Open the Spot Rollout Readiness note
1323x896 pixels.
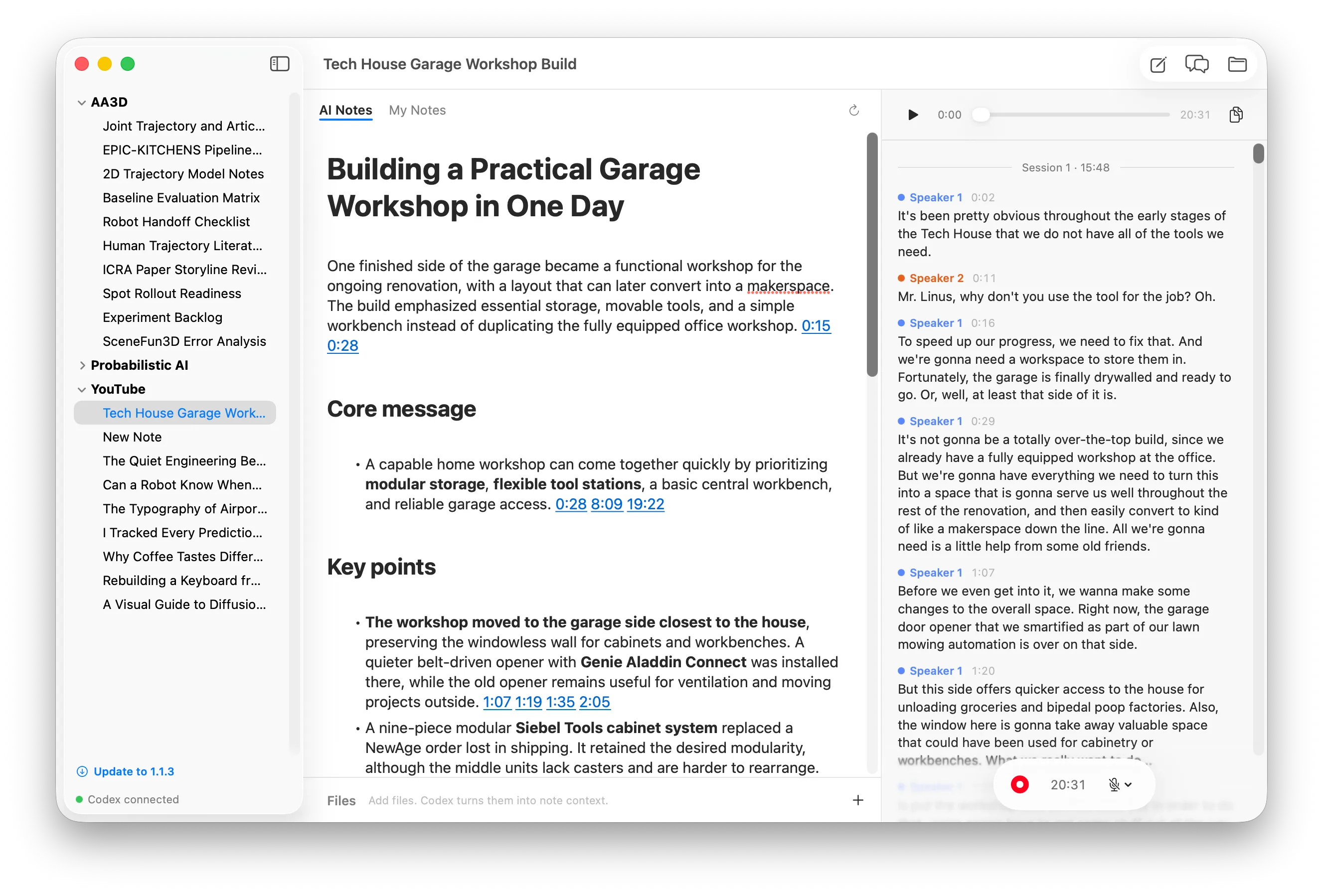point(172,294)
